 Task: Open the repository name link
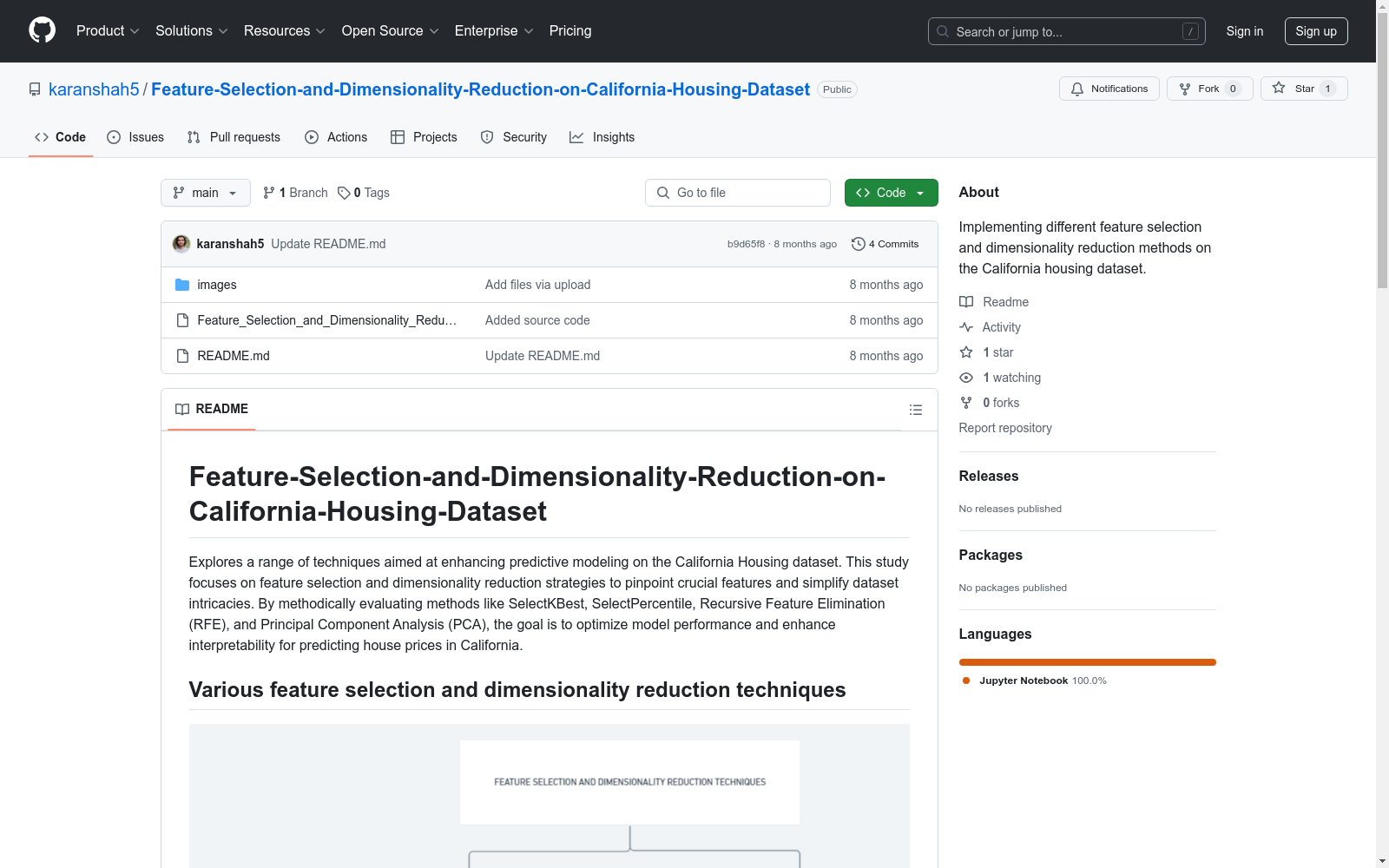[480, 89]
